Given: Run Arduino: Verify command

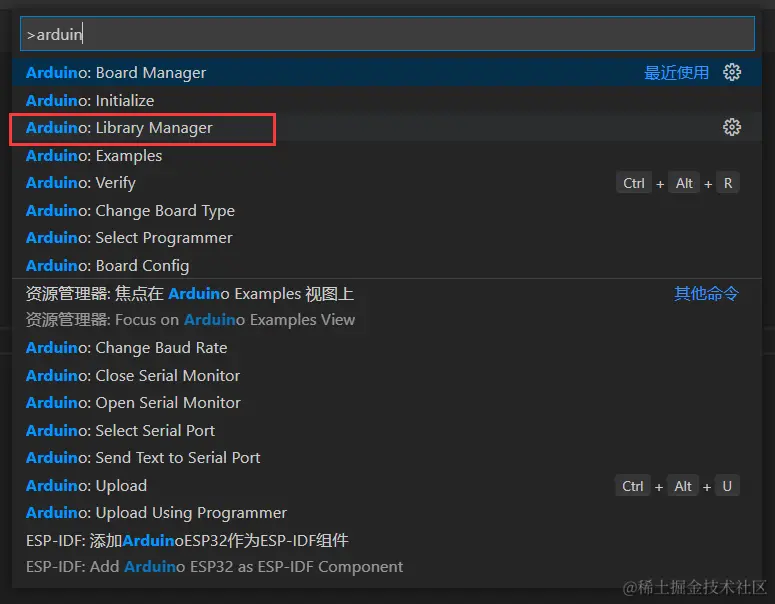Looking at the screenshot, I should tap(387, 183).
